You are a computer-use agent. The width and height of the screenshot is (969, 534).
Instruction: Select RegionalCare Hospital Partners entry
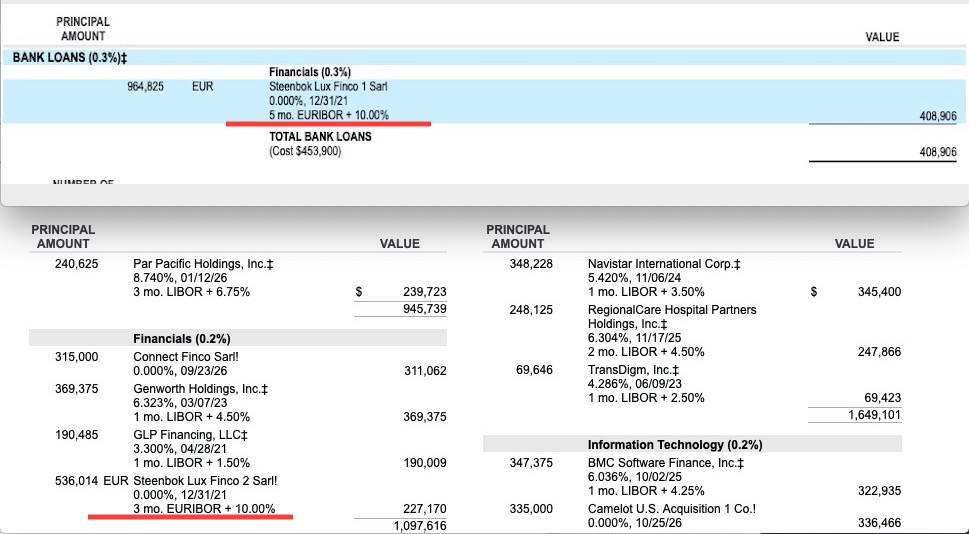pyautogui.click(x=672, y=316)
